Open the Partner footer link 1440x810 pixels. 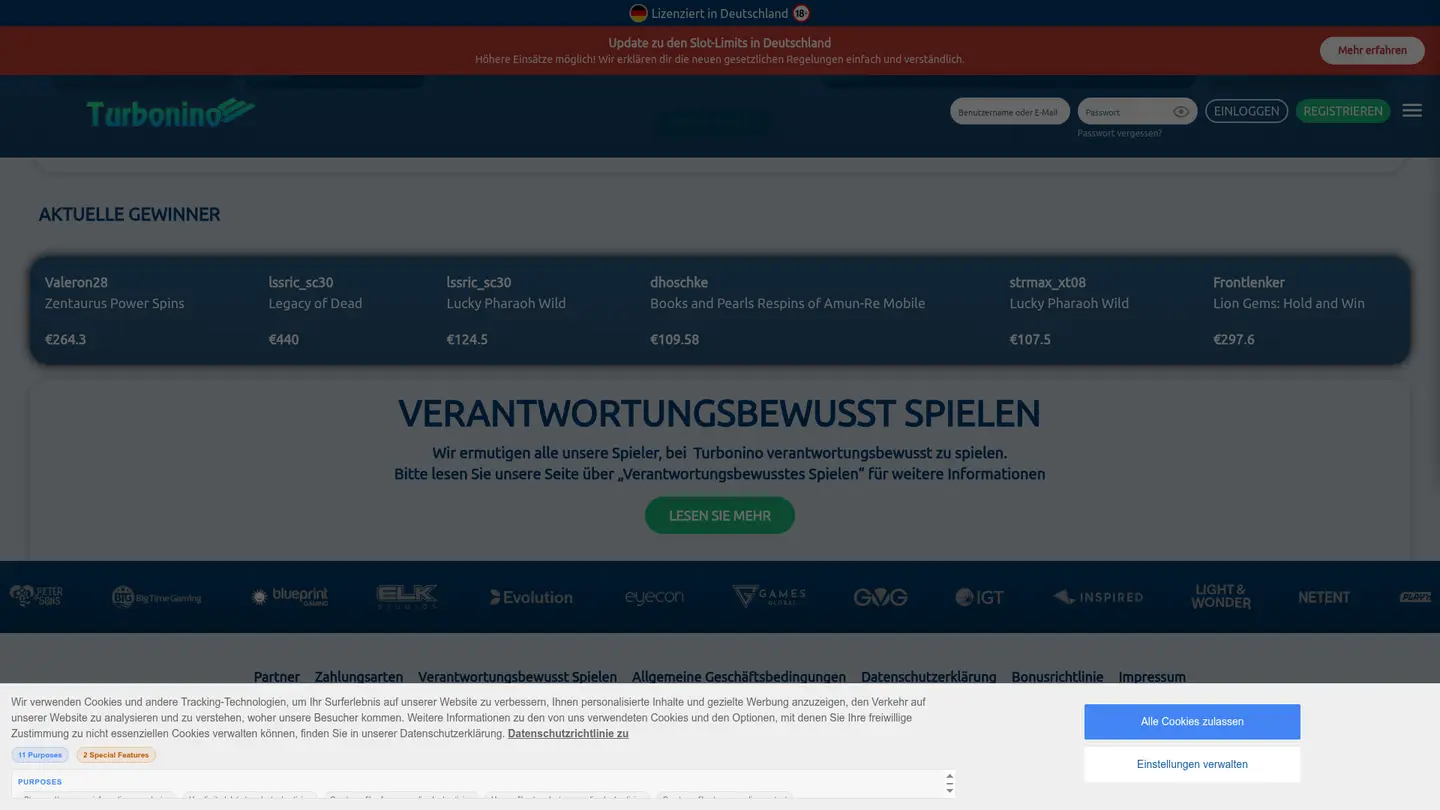(x=277, y=677)
